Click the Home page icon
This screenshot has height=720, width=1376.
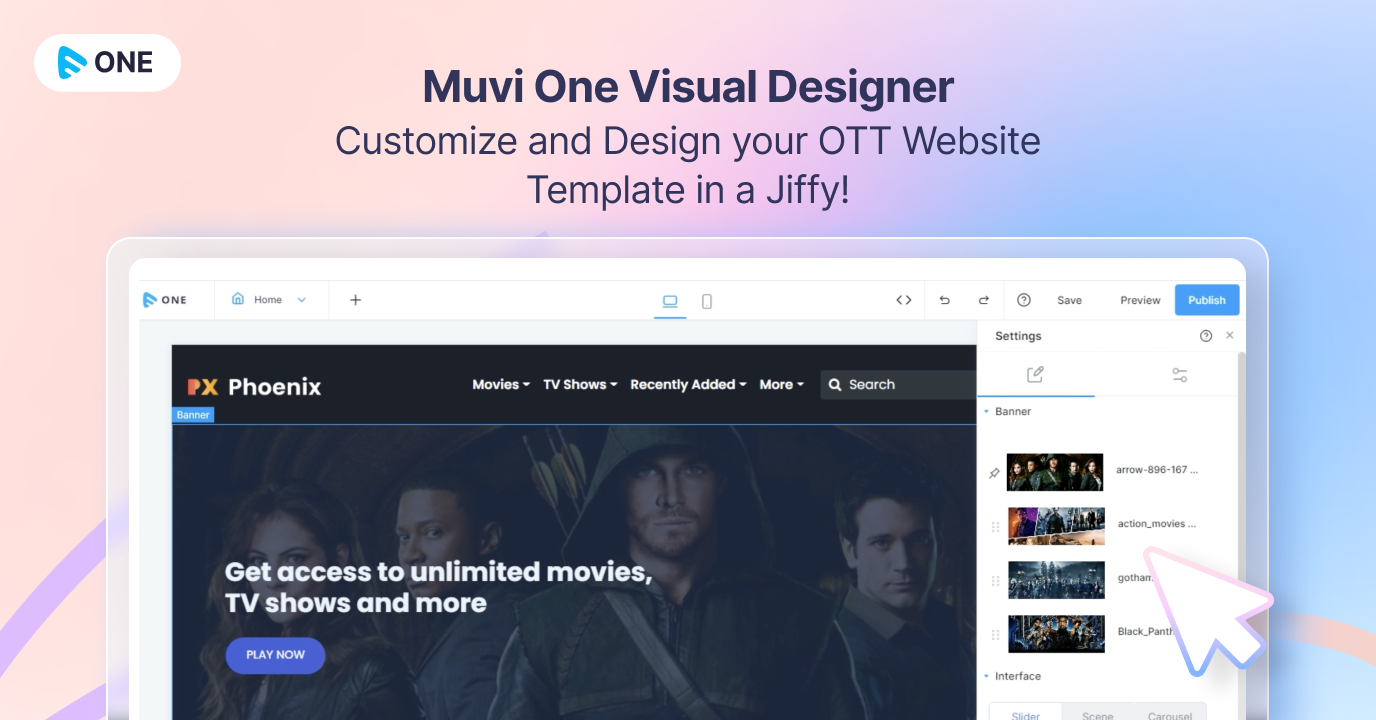pos(238,299)
